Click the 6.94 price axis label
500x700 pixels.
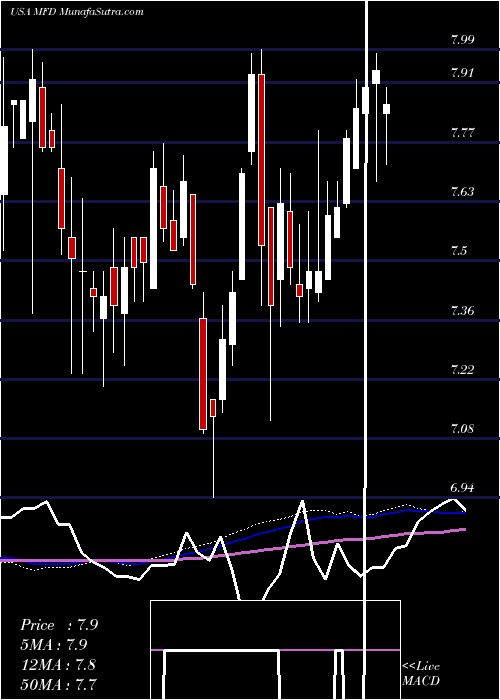[x=462, y=488]
